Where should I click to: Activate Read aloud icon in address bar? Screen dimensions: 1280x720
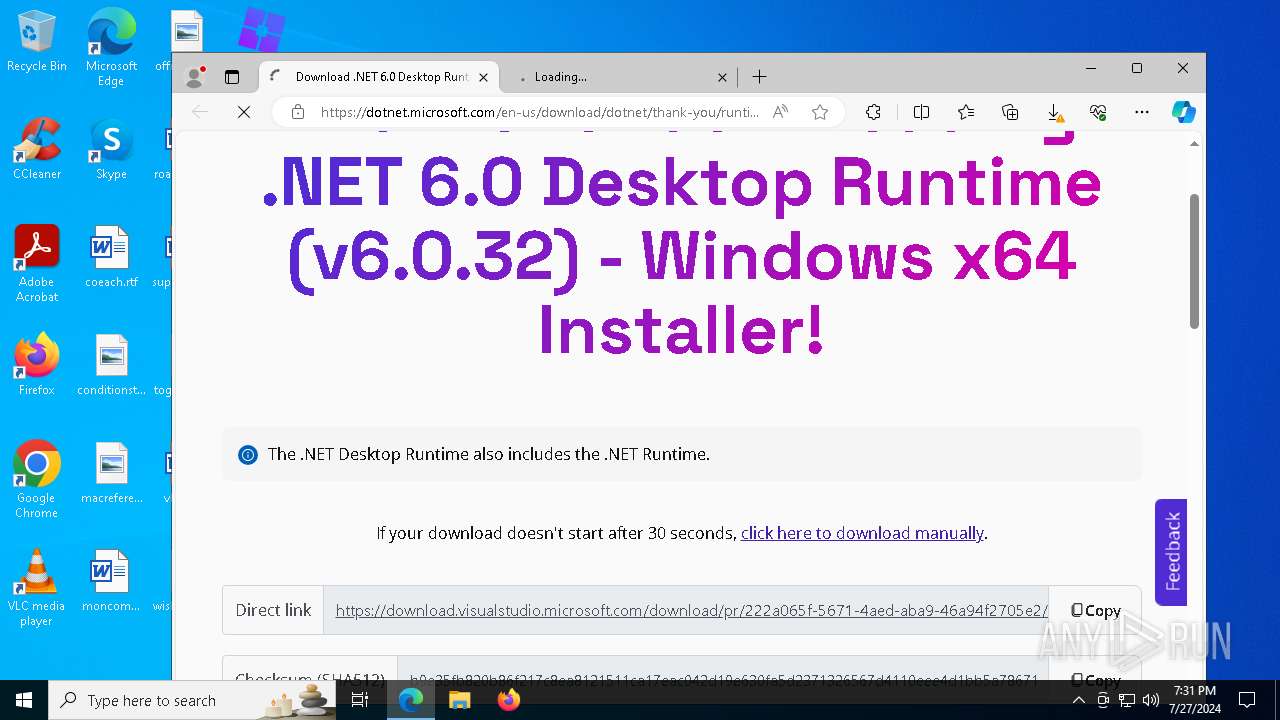(x=781, y=112)
